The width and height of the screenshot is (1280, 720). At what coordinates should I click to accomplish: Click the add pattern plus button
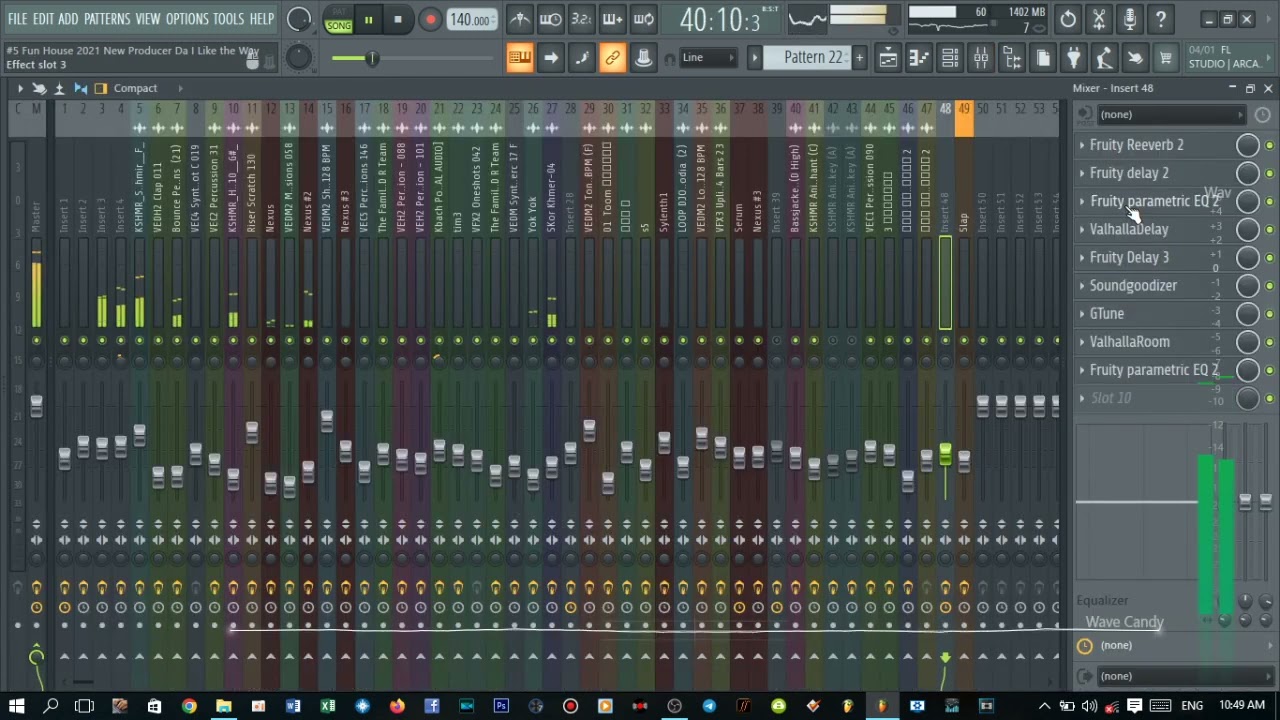coord(859,58)
